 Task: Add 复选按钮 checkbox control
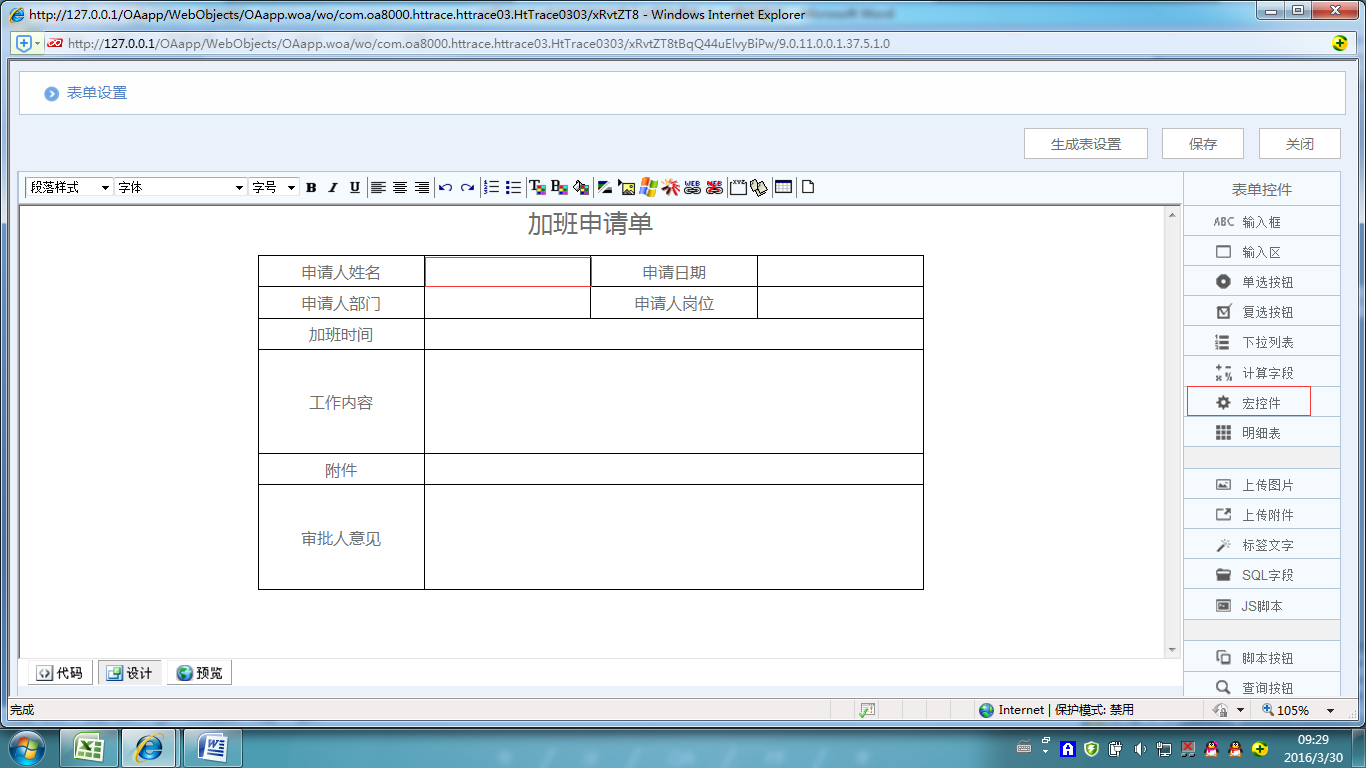pos(1261,312)
